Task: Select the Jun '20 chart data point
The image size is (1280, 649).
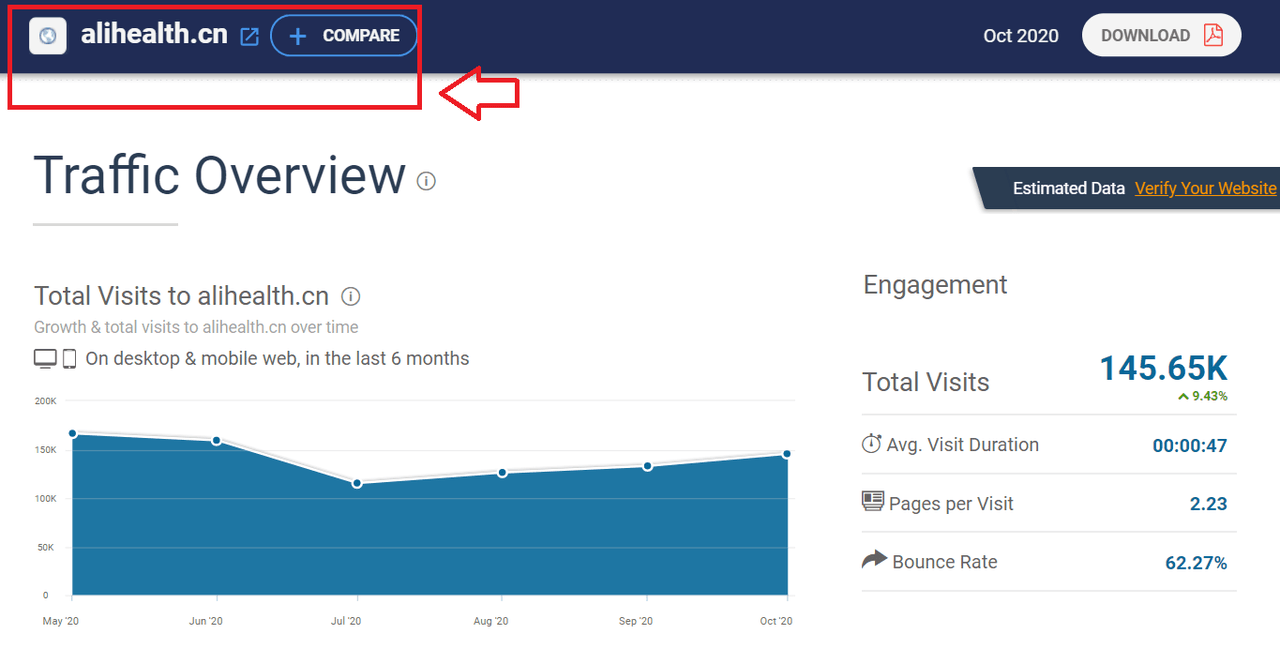Action: click(215, 440)
